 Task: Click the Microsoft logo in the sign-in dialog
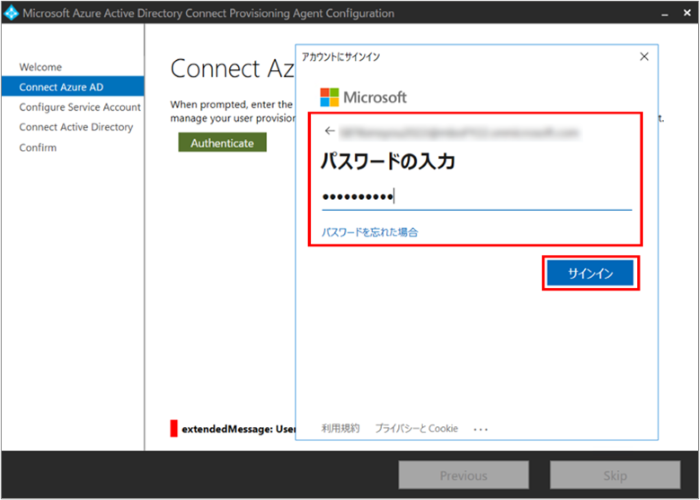[363, 97]
